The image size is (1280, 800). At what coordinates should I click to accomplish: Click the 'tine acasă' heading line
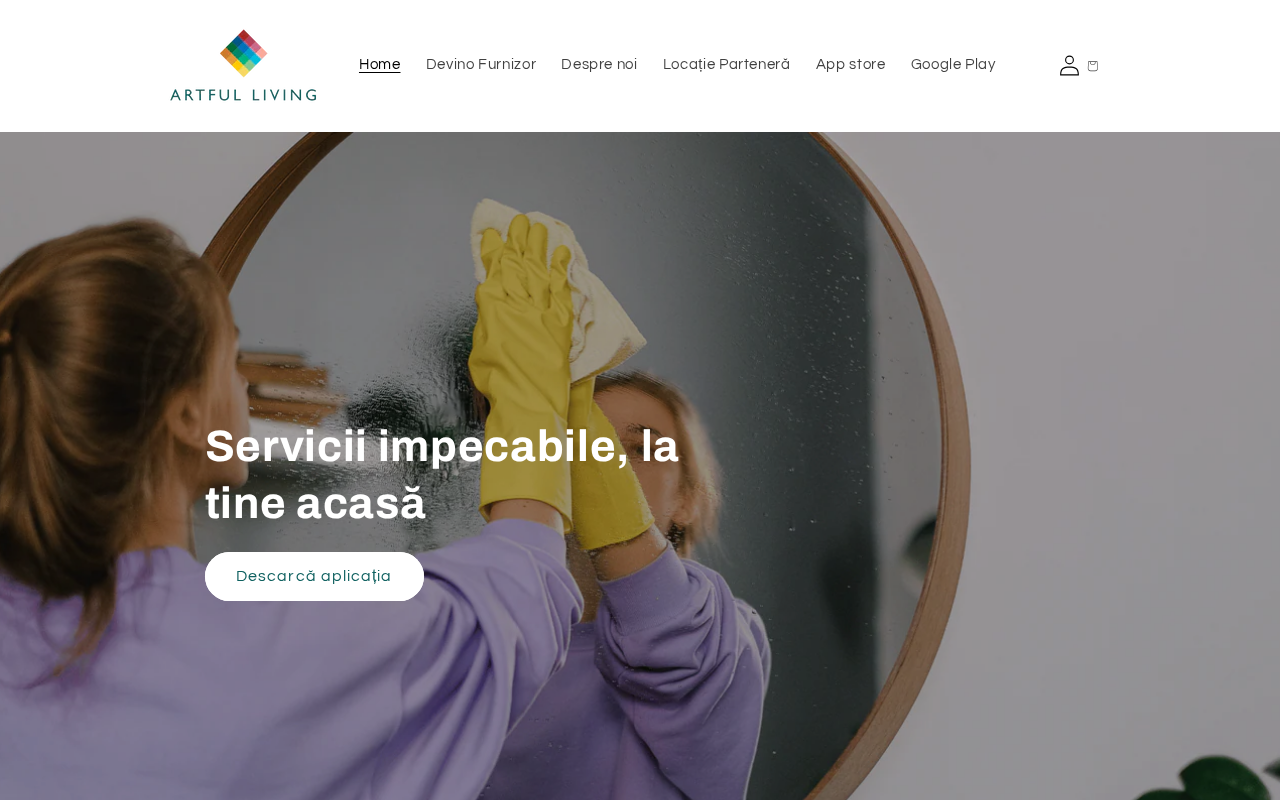point(315,503)
